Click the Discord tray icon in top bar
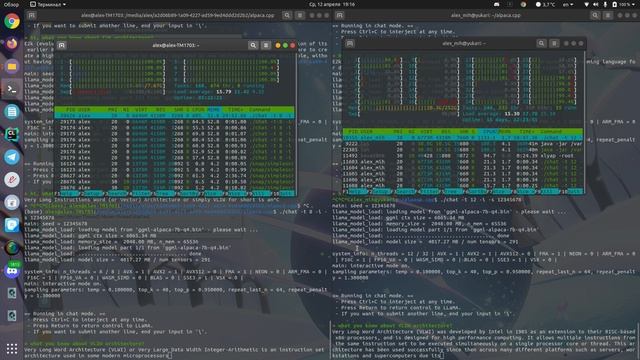This screenshot has width=640, height=360. 496,4
